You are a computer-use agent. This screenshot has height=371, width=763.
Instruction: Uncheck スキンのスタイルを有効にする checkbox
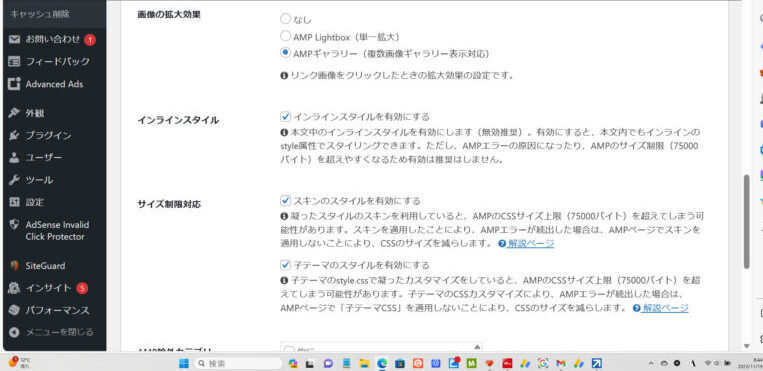[285, 200]
